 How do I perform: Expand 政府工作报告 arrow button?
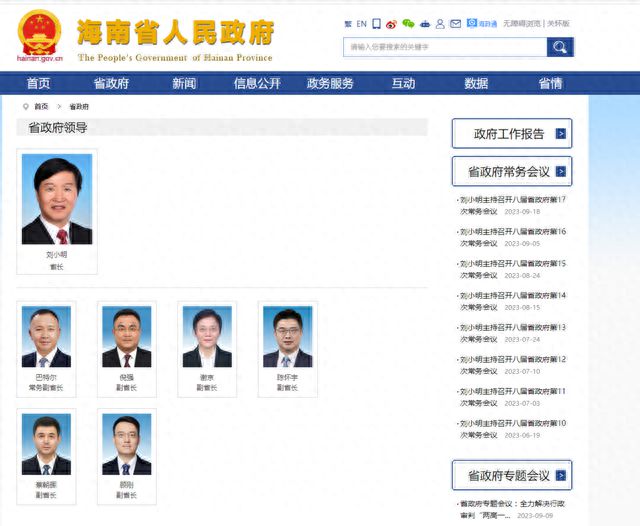[x=561, y=133]
